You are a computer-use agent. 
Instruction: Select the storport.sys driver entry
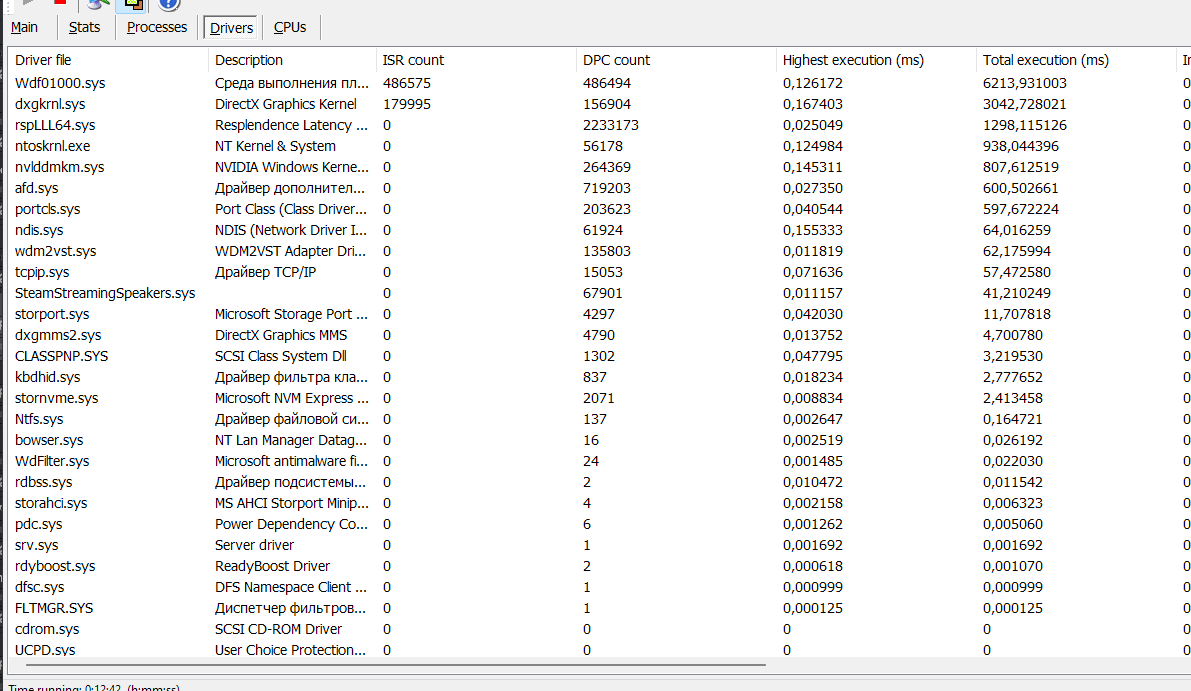52,314
